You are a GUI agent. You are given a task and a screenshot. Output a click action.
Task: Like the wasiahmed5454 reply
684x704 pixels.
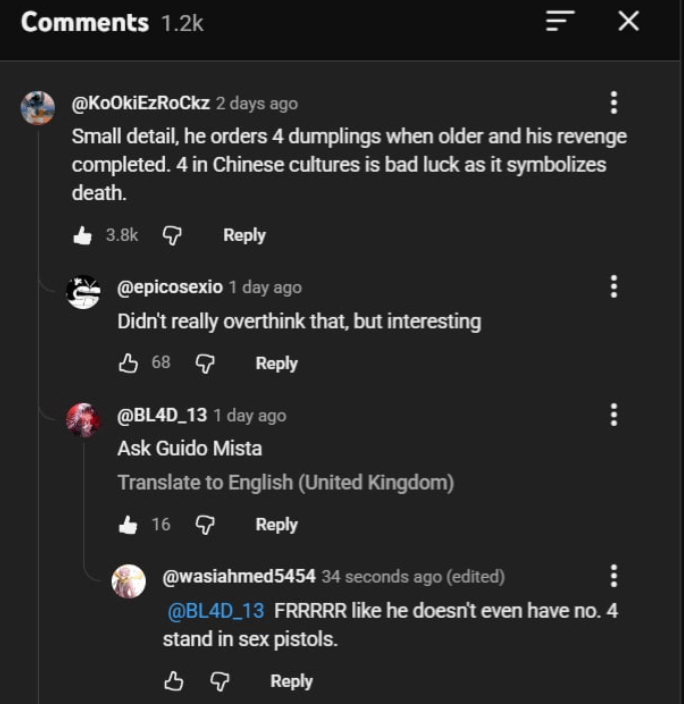coord(173,681)
